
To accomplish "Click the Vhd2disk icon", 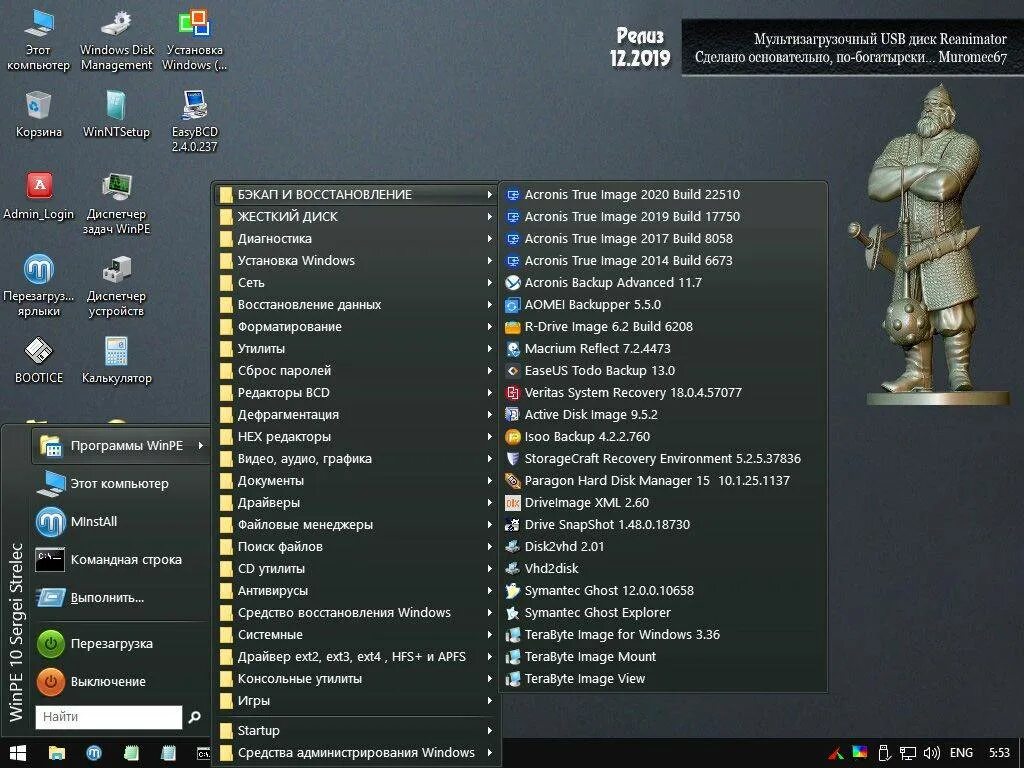I will click(513, 569).
